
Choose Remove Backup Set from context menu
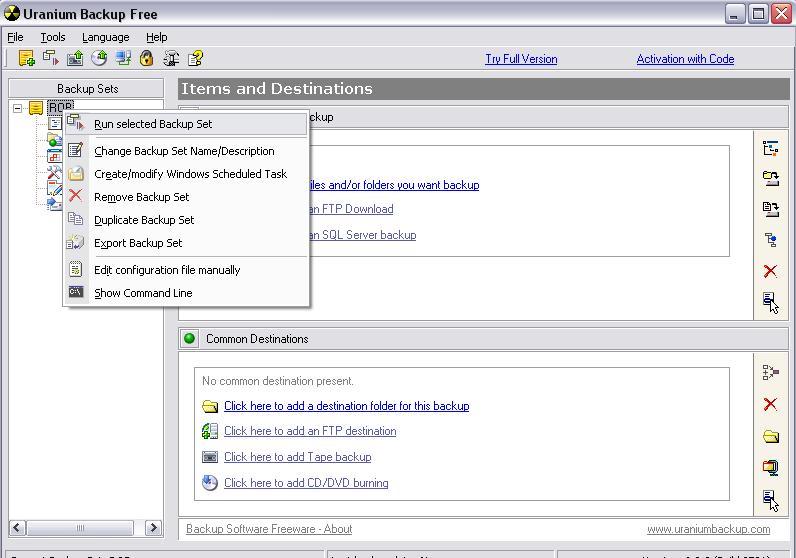click(186, 196)
